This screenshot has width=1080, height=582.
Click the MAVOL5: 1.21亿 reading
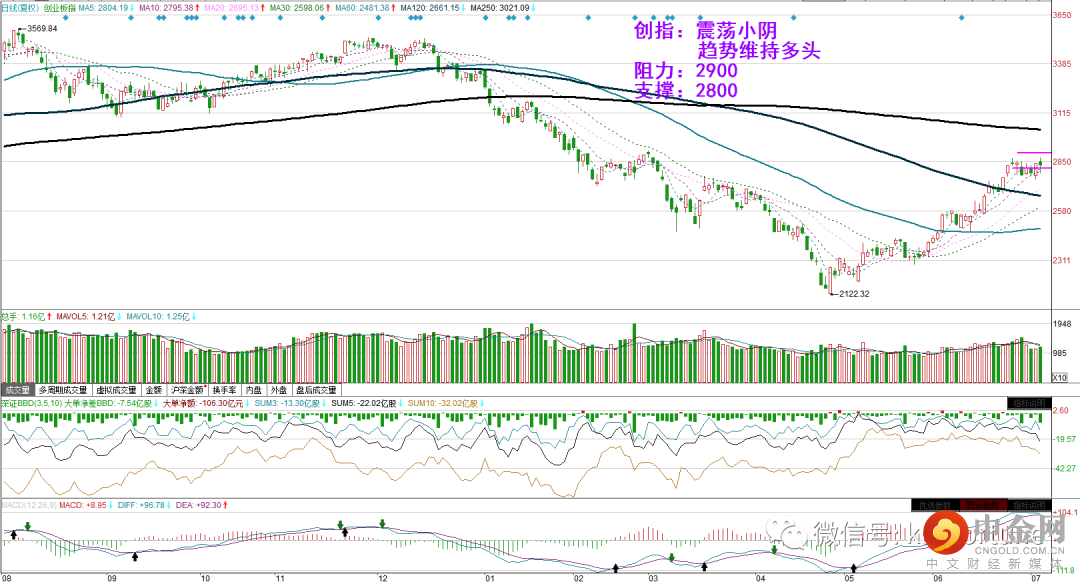coord(86,317)
